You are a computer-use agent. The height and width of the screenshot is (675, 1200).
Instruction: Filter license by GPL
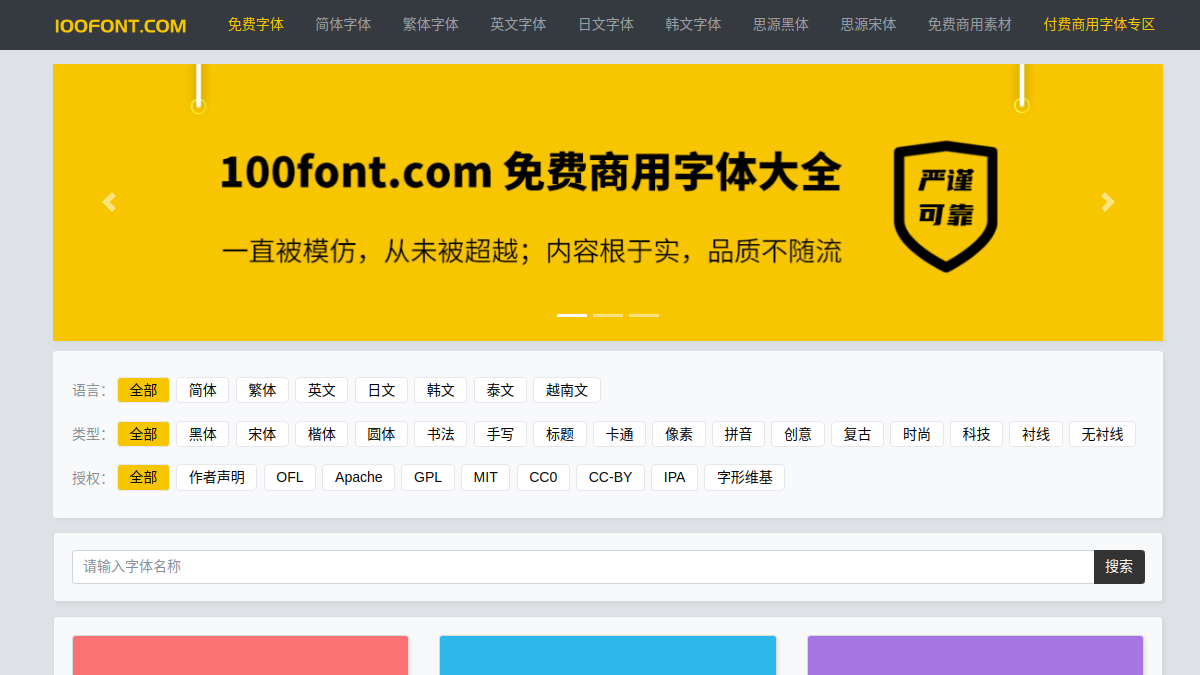click(428, 477)
